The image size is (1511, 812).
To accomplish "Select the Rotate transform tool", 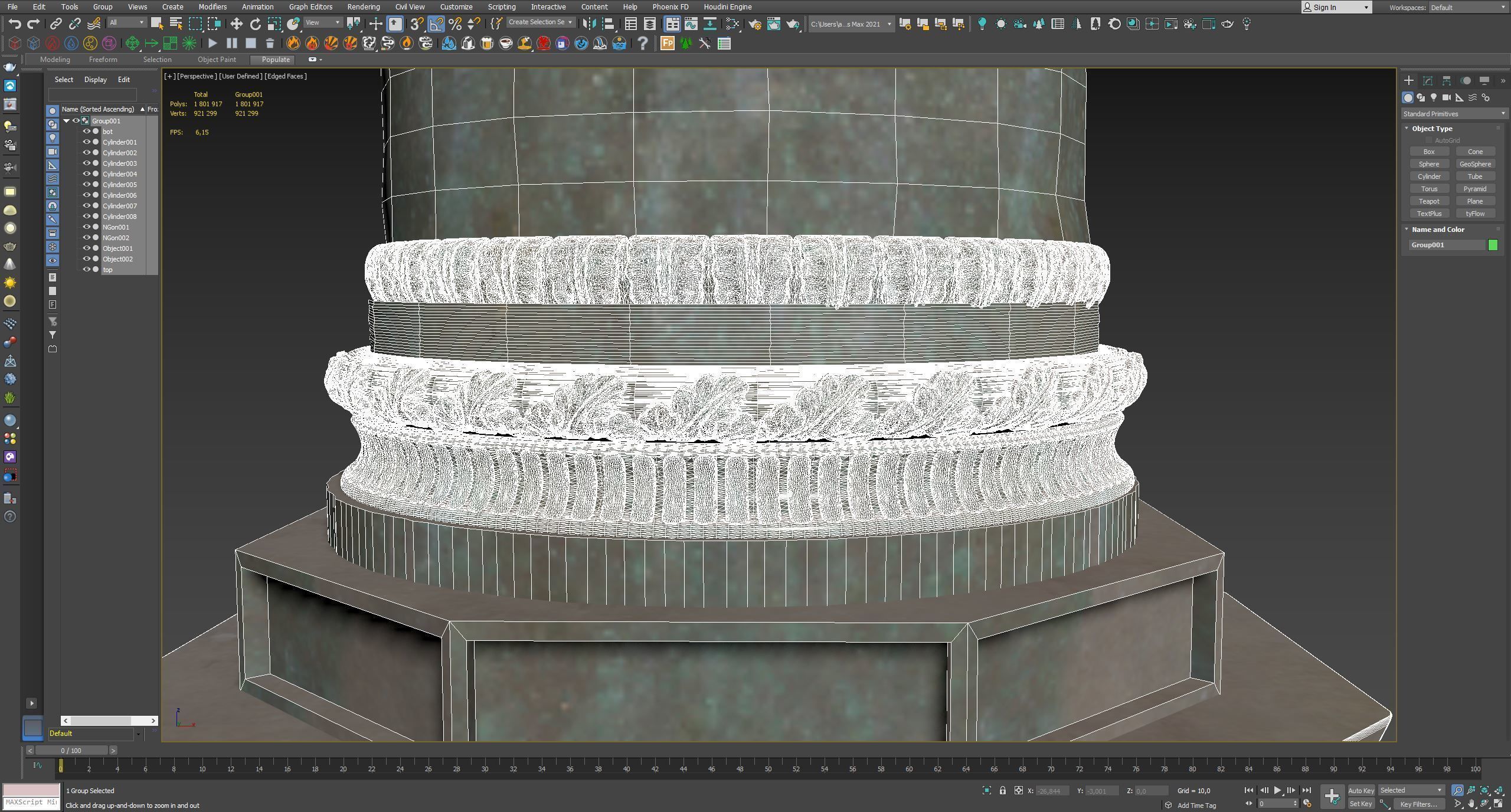I will (x=255, y=24).
